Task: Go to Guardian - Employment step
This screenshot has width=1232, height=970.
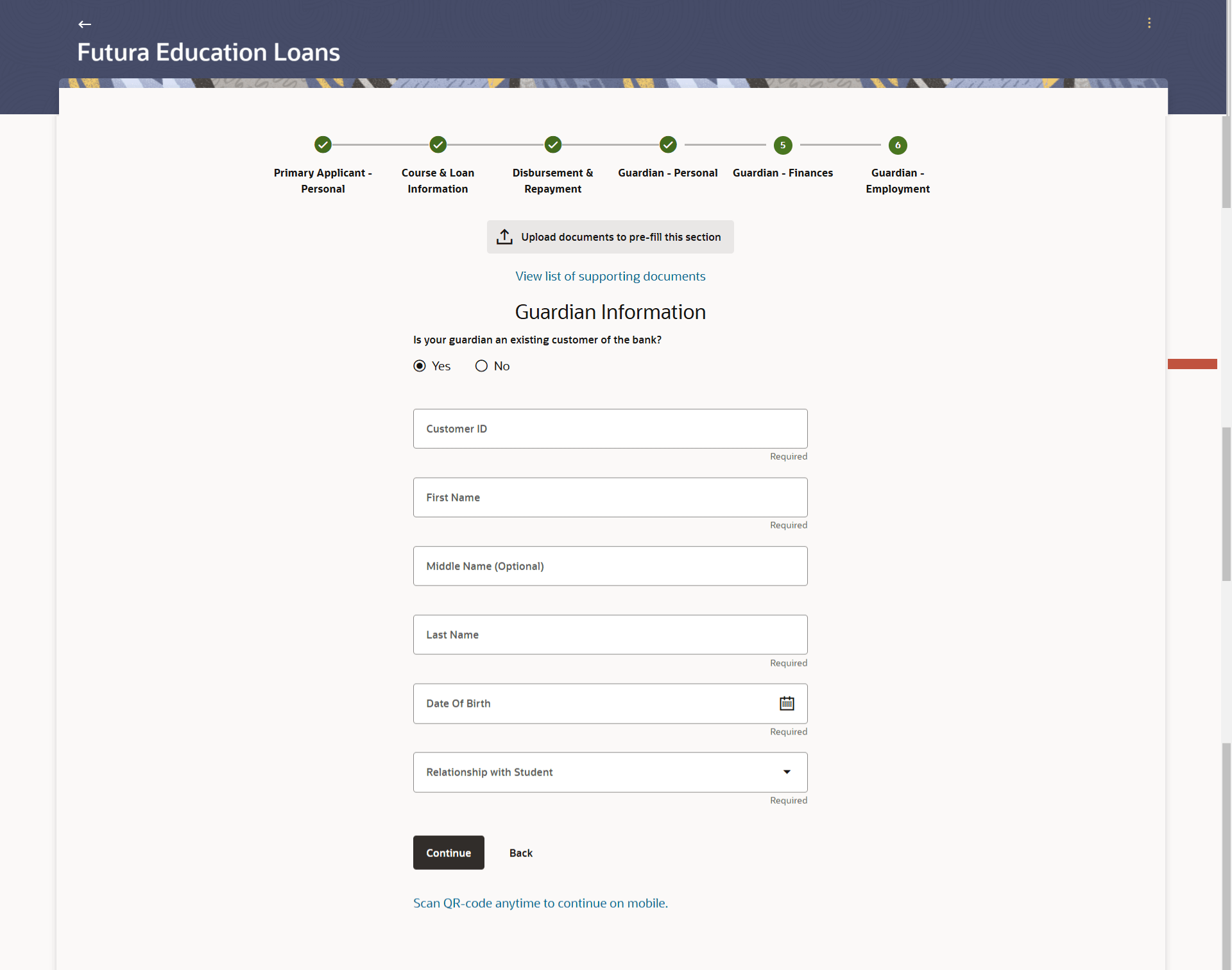Action: coord(897,146)
